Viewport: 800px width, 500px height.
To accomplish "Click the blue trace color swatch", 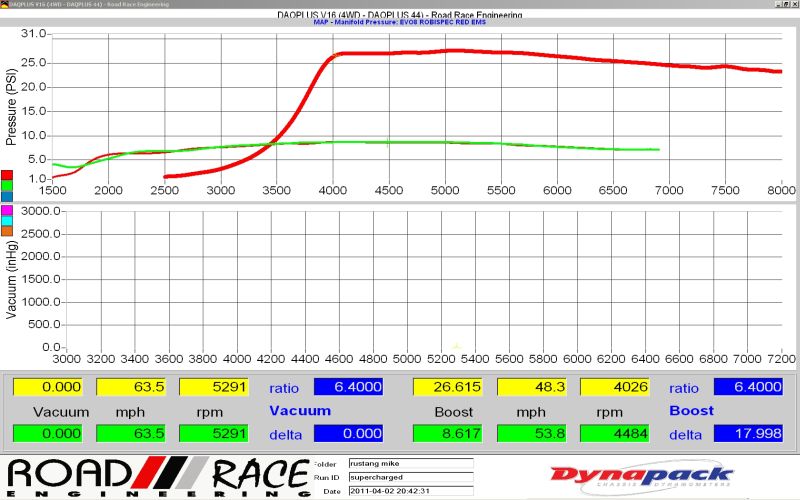I will click(x=7, y=196).
